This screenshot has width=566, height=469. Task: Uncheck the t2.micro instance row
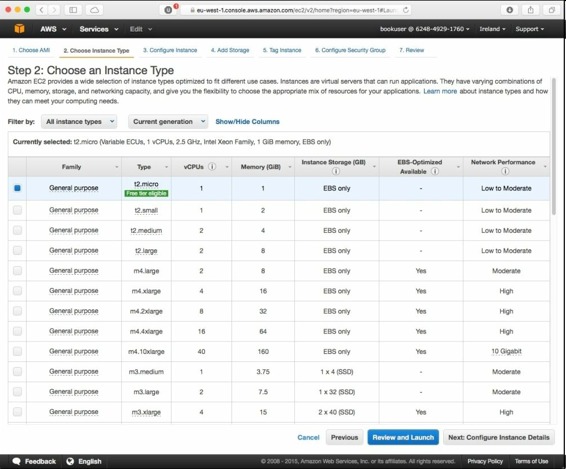click(17, 188)
